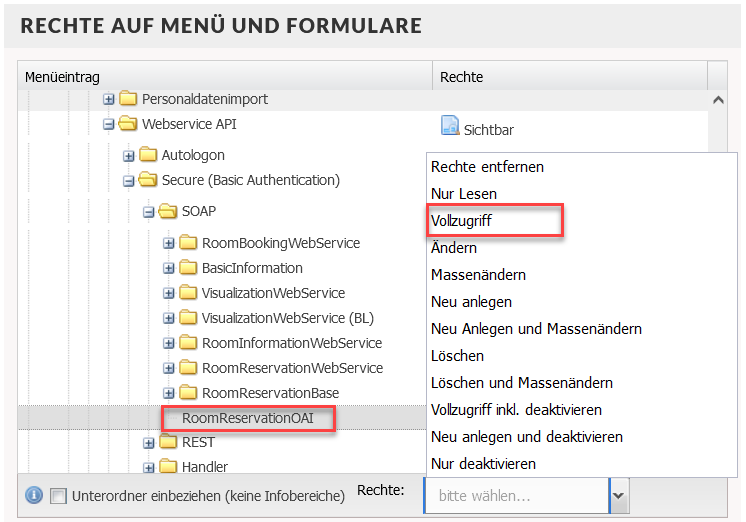Click the bitte wählen input field
The height and width of the screenshot is (522, 746).
tap(517, 496)
